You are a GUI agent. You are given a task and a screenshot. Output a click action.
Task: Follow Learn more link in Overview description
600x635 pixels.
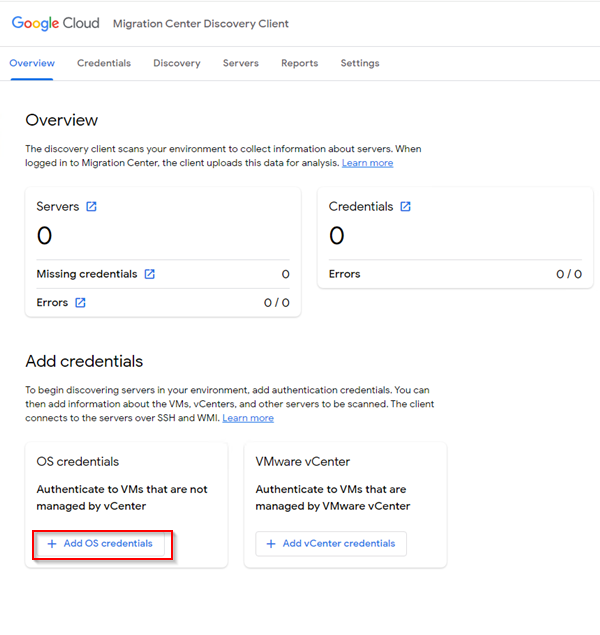(368, 163)
